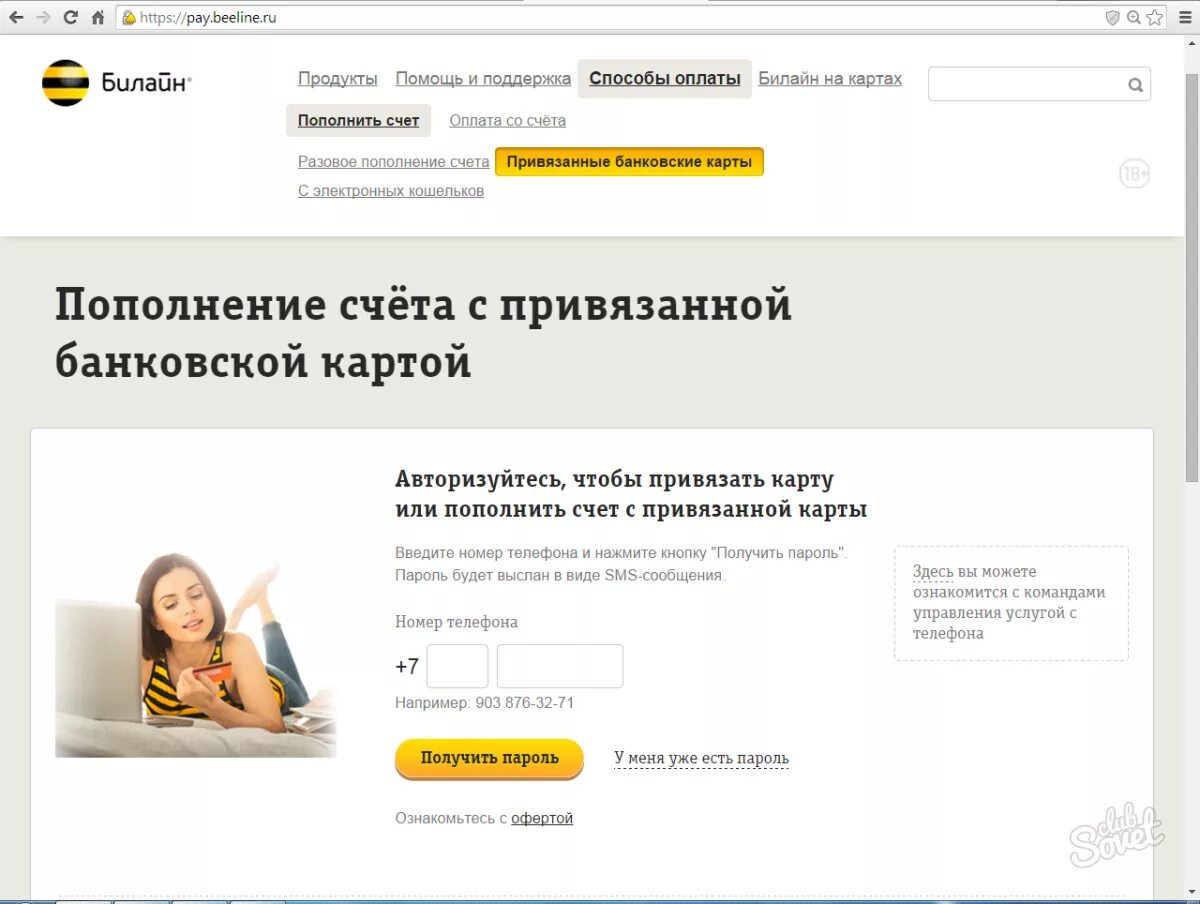1200x904 pixels.
Task: Open the Продукты menu
Action: [x=338, y=79]
